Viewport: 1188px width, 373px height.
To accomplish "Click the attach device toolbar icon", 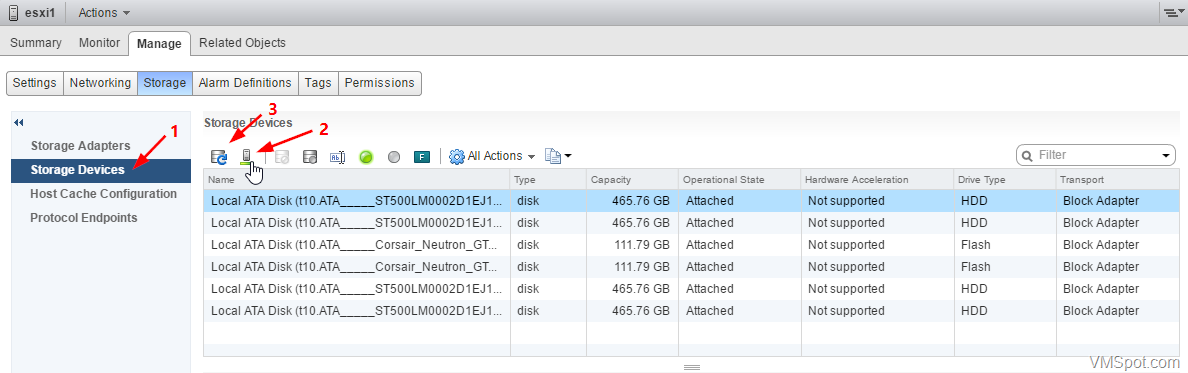I will pos(309,157).
